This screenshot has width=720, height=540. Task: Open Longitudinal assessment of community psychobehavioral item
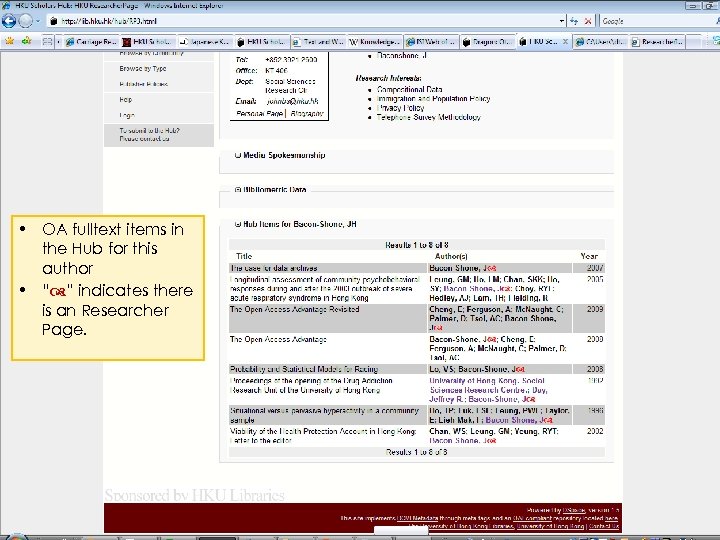pos(324,289)
